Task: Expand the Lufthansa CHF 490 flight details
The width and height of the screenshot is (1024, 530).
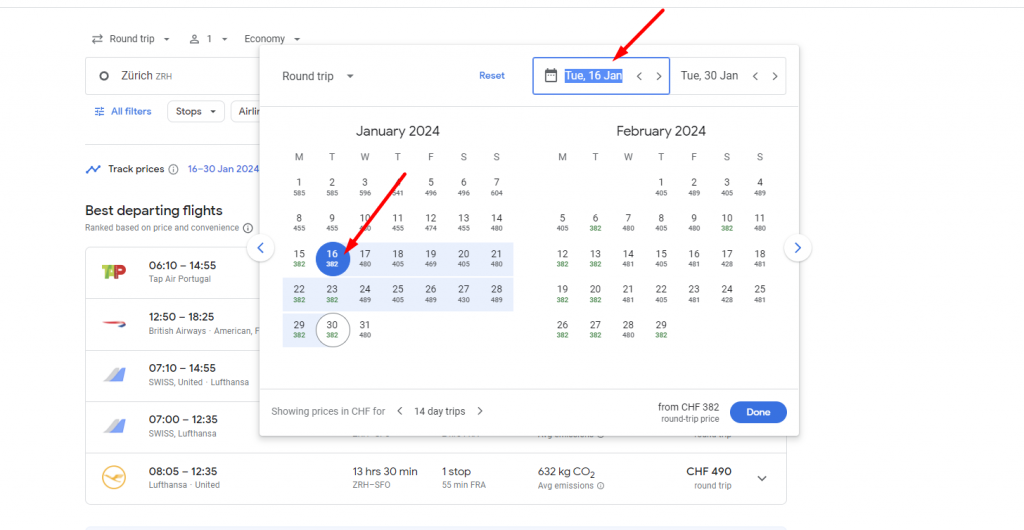Action: (762, 478)
